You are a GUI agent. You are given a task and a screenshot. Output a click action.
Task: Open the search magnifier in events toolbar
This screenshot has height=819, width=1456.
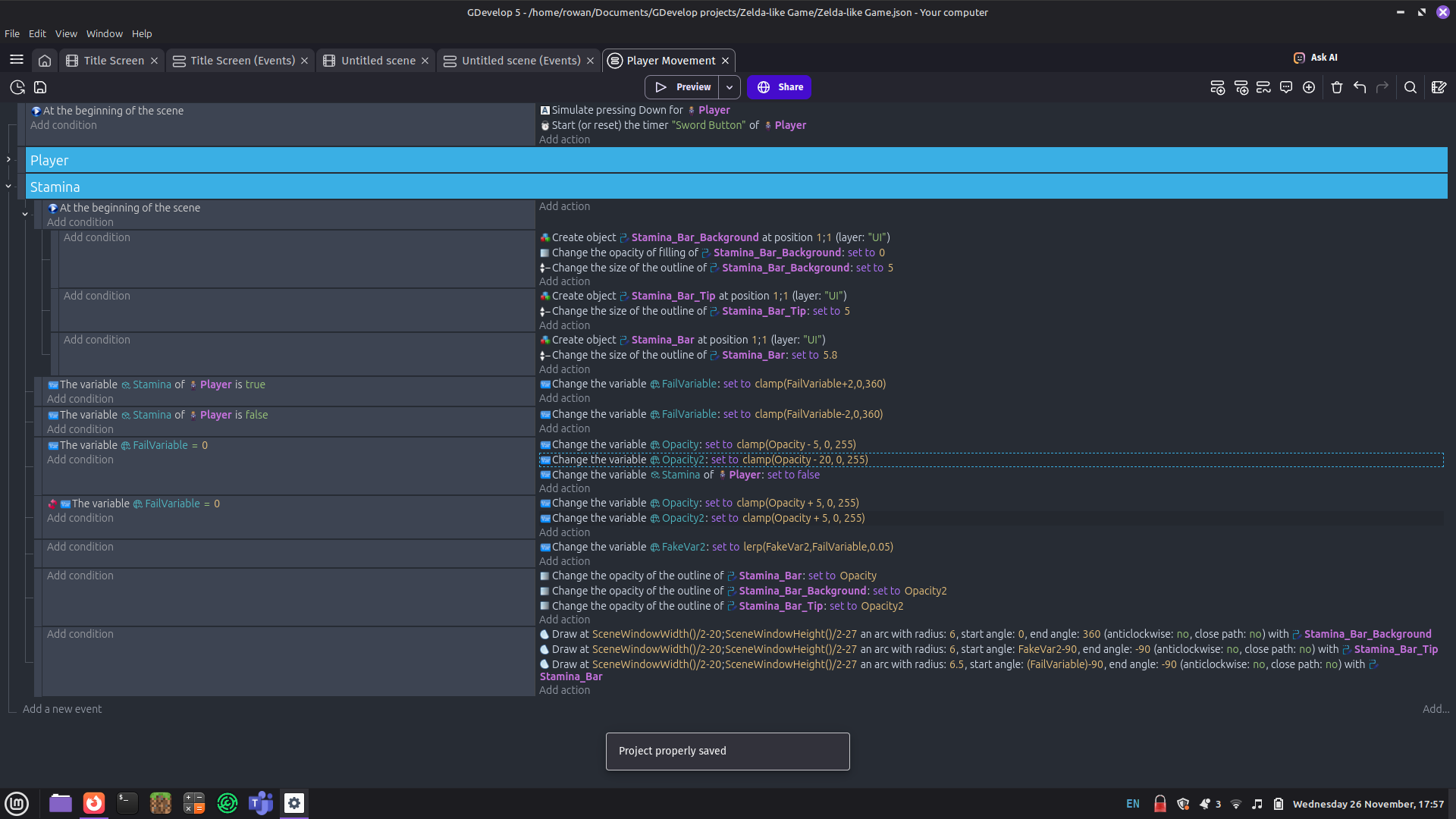[x=1410, y=87]
